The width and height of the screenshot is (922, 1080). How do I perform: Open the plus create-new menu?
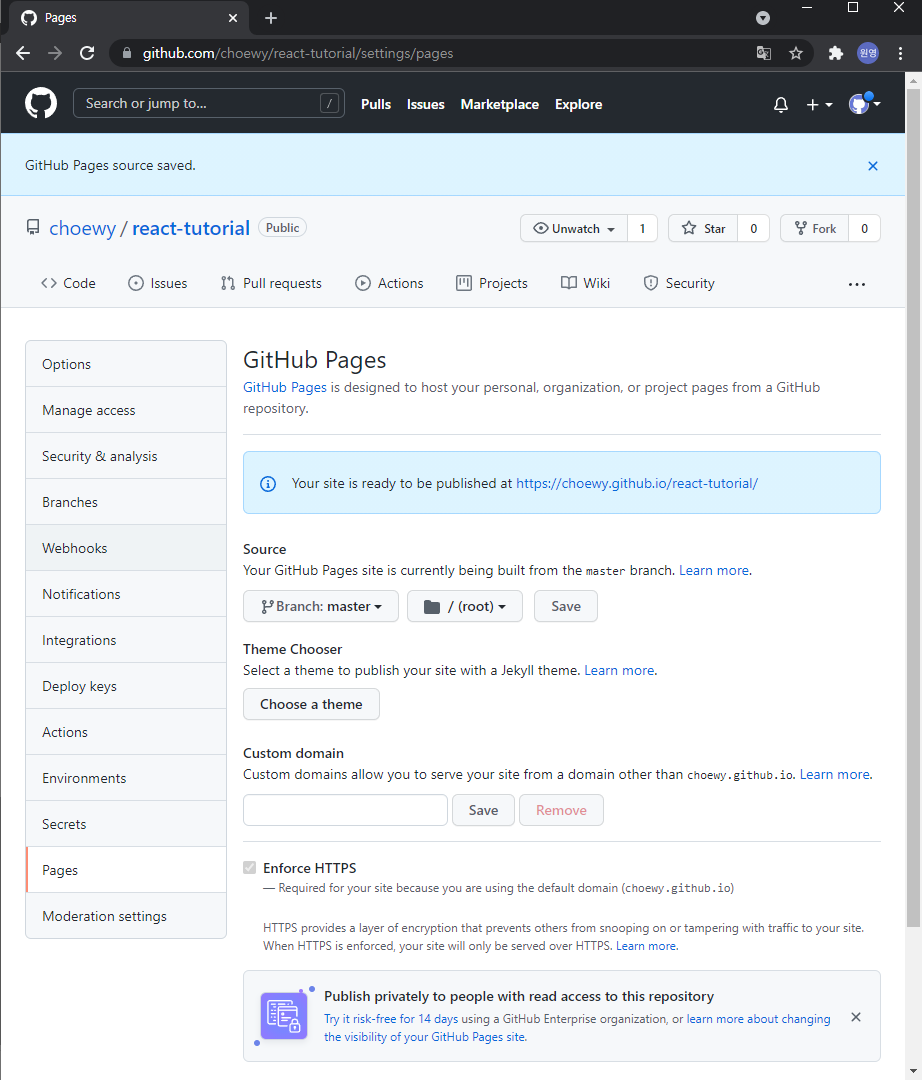819,105
